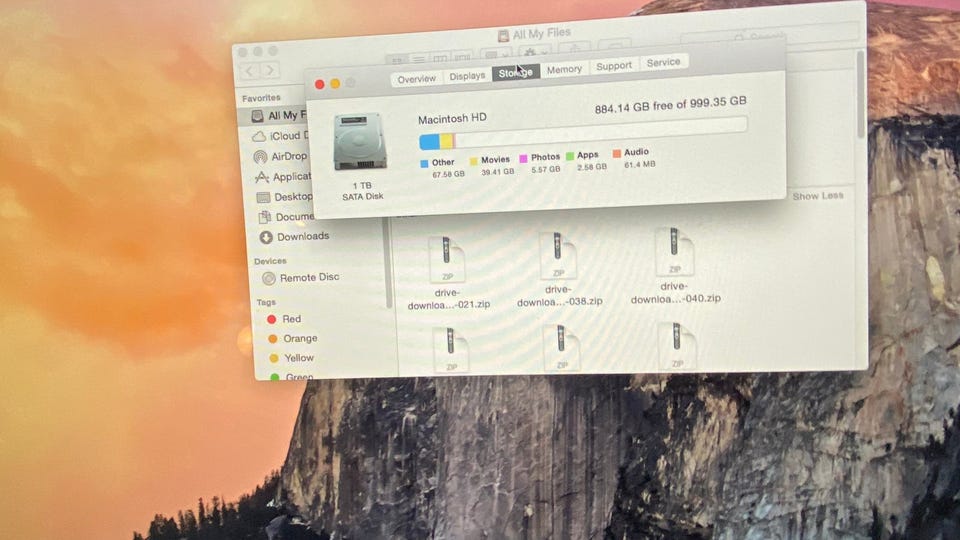Select drive-downloa...-038.zip file
This screenshot has width=960, height=540.
tap(559, 269)
